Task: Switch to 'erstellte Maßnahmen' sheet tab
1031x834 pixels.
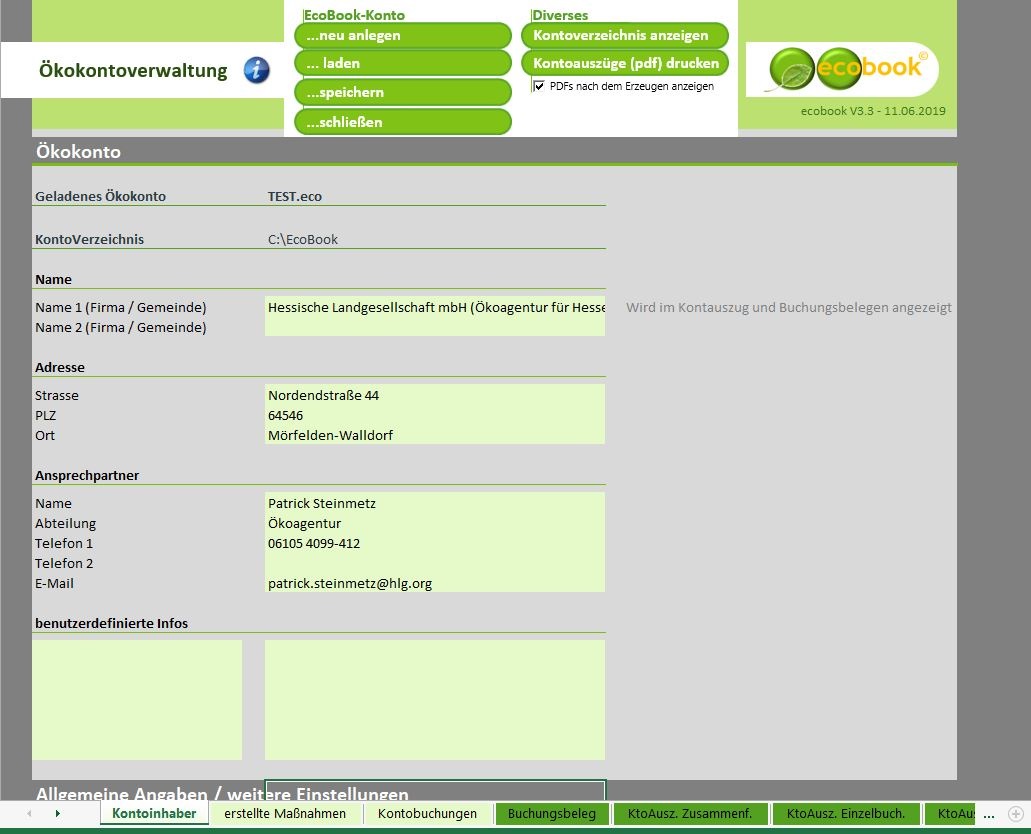Action: (285, 814)
